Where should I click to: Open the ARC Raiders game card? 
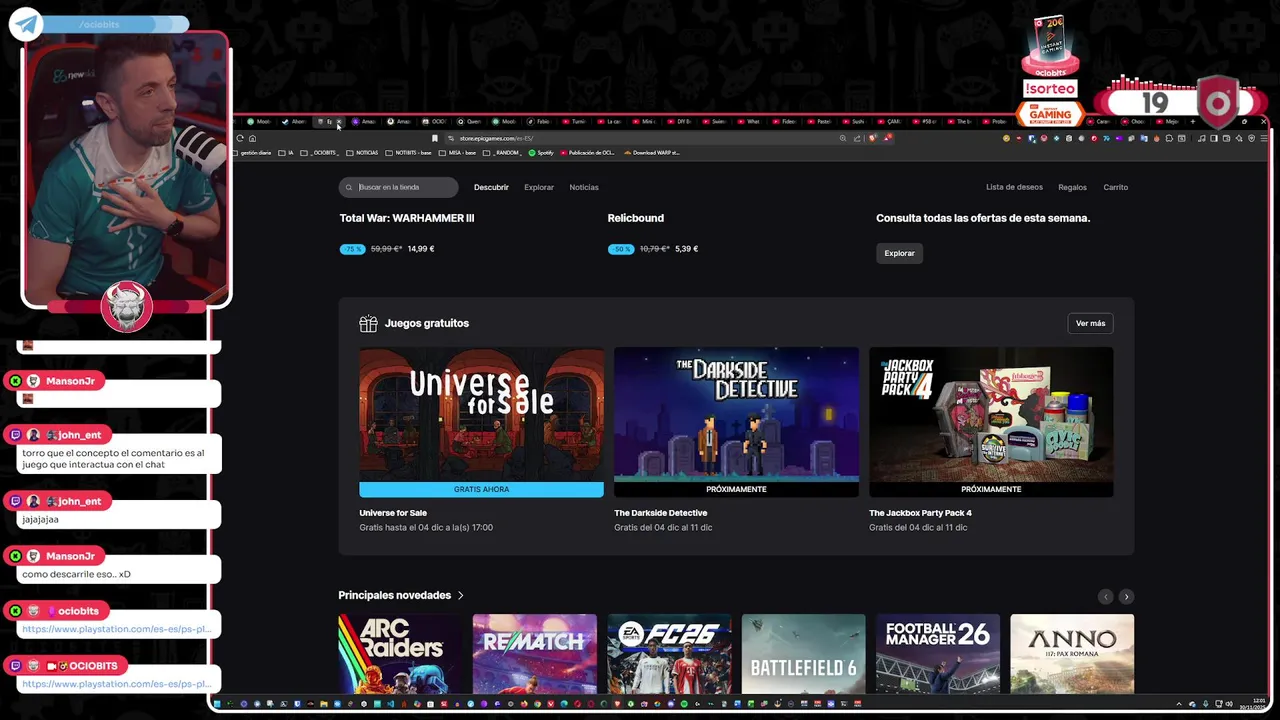tap(400, 653)
